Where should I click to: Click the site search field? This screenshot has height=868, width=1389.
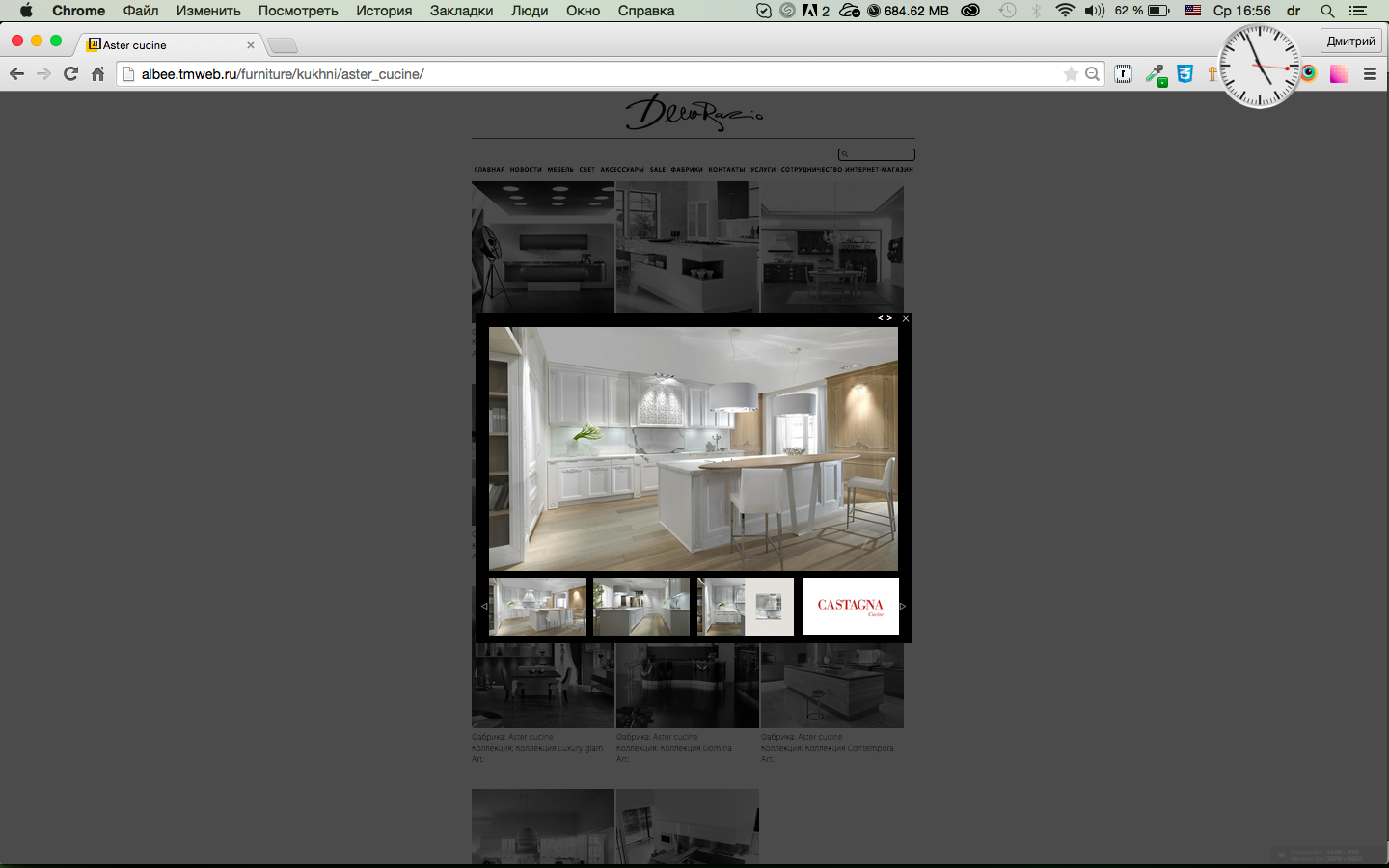pyautogui.click(x=877, y=154)
